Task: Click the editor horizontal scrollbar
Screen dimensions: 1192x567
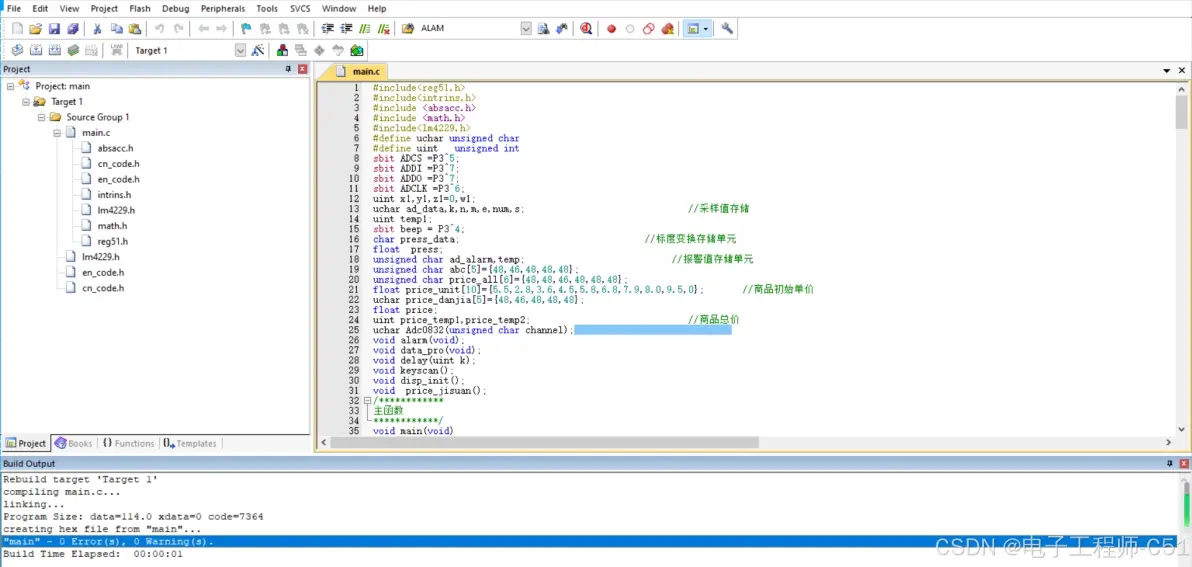Action: pos(545,443)
